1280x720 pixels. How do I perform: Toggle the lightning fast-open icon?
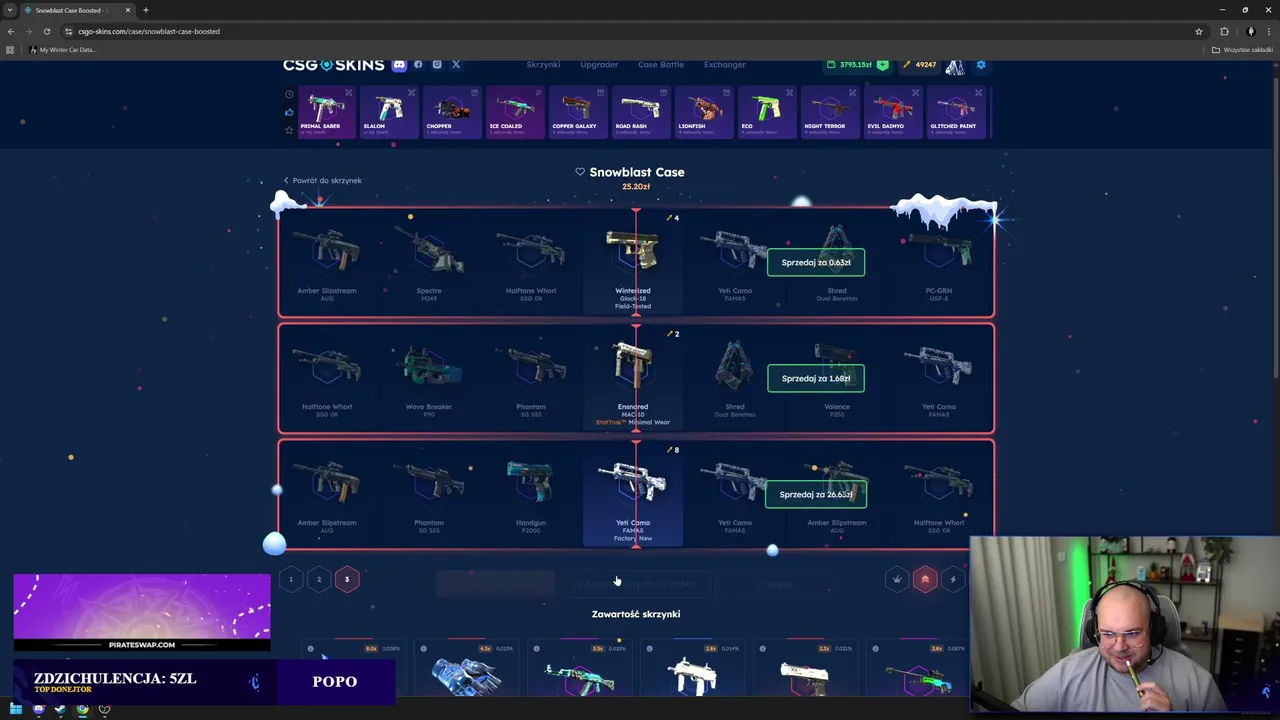[953, 579]
